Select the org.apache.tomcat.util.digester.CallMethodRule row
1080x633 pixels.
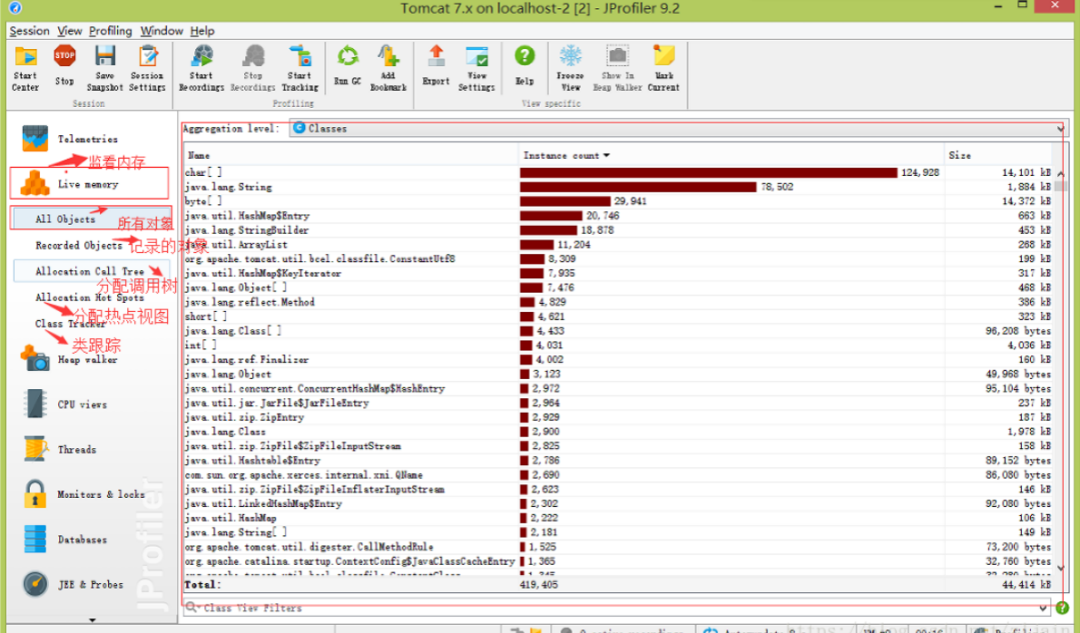point(618,547)
